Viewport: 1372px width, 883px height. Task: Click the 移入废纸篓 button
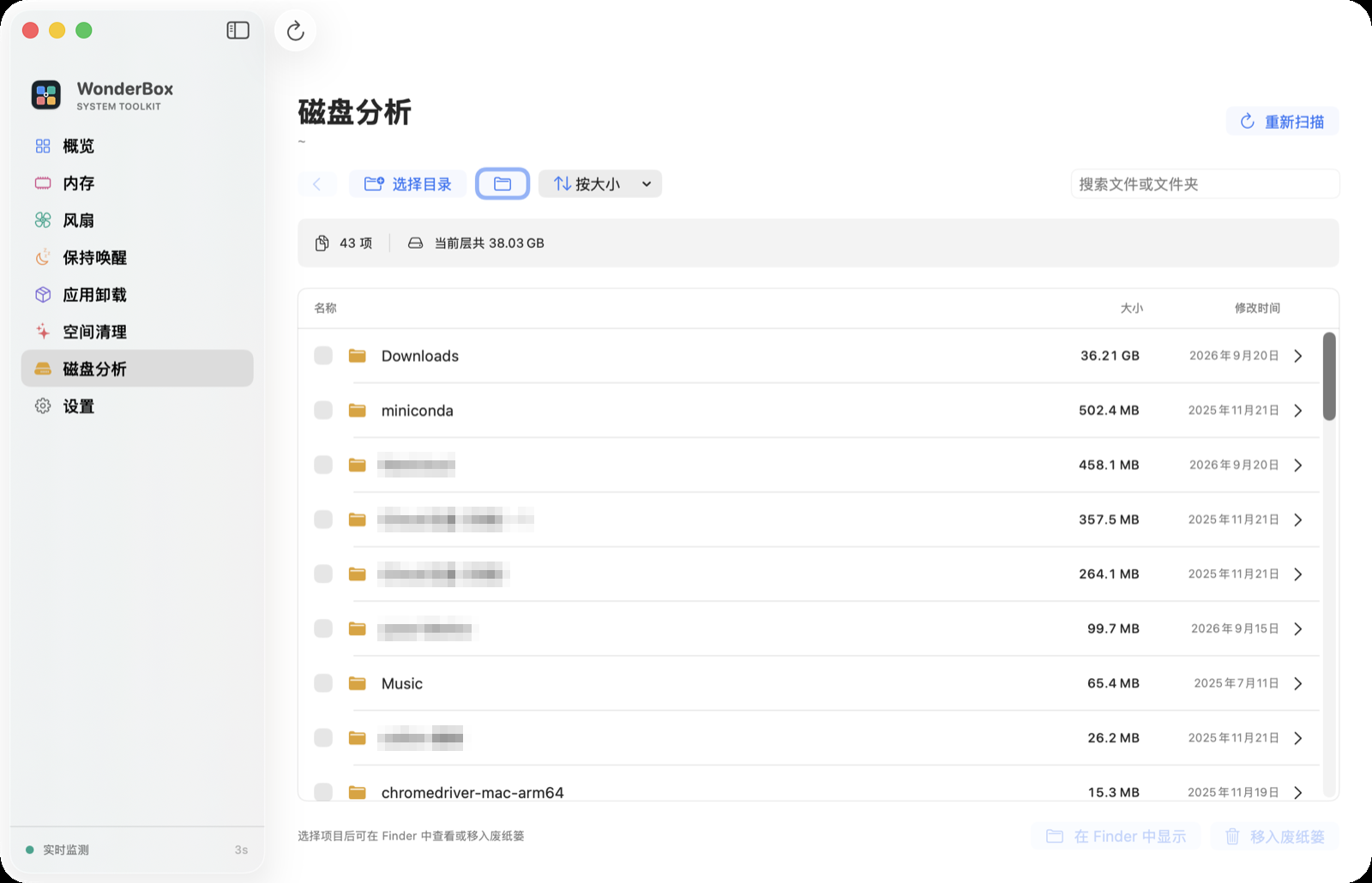[1275, 837]
